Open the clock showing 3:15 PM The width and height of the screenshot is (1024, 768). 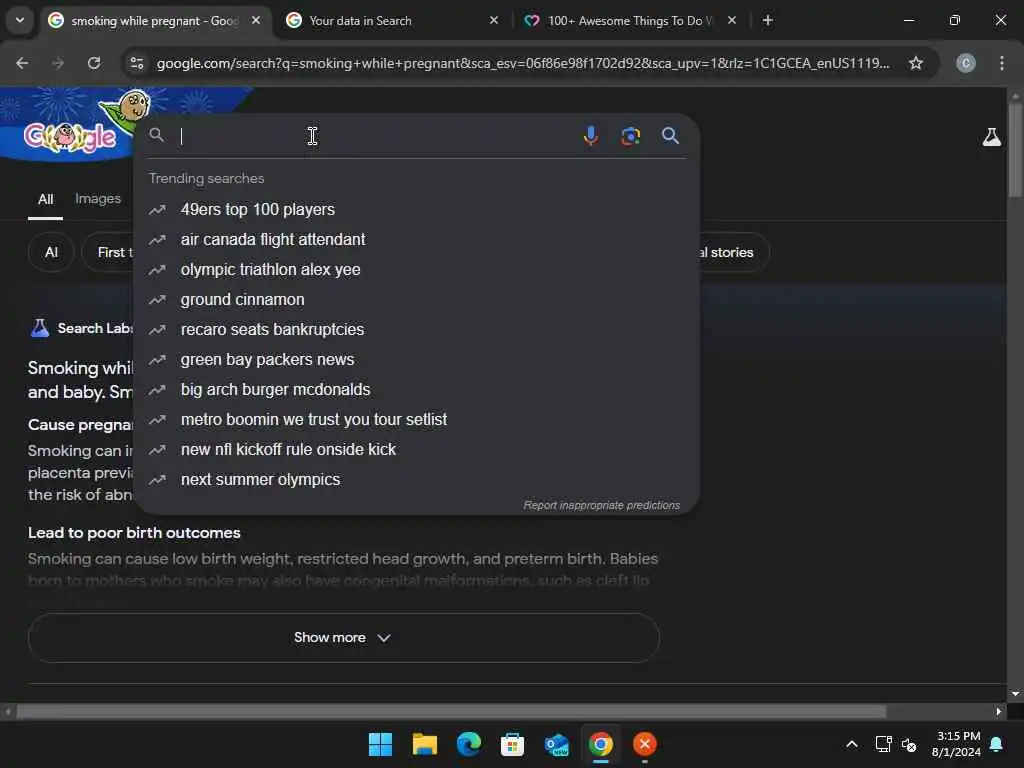point(957,744)
